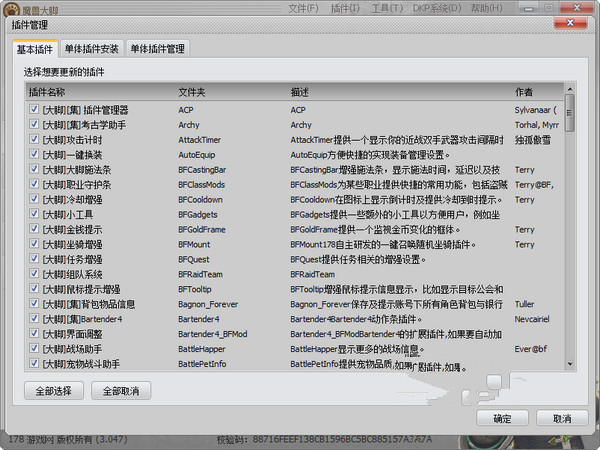Click author name Tuller
The image size is (600, 450).
tap(524, 304)
